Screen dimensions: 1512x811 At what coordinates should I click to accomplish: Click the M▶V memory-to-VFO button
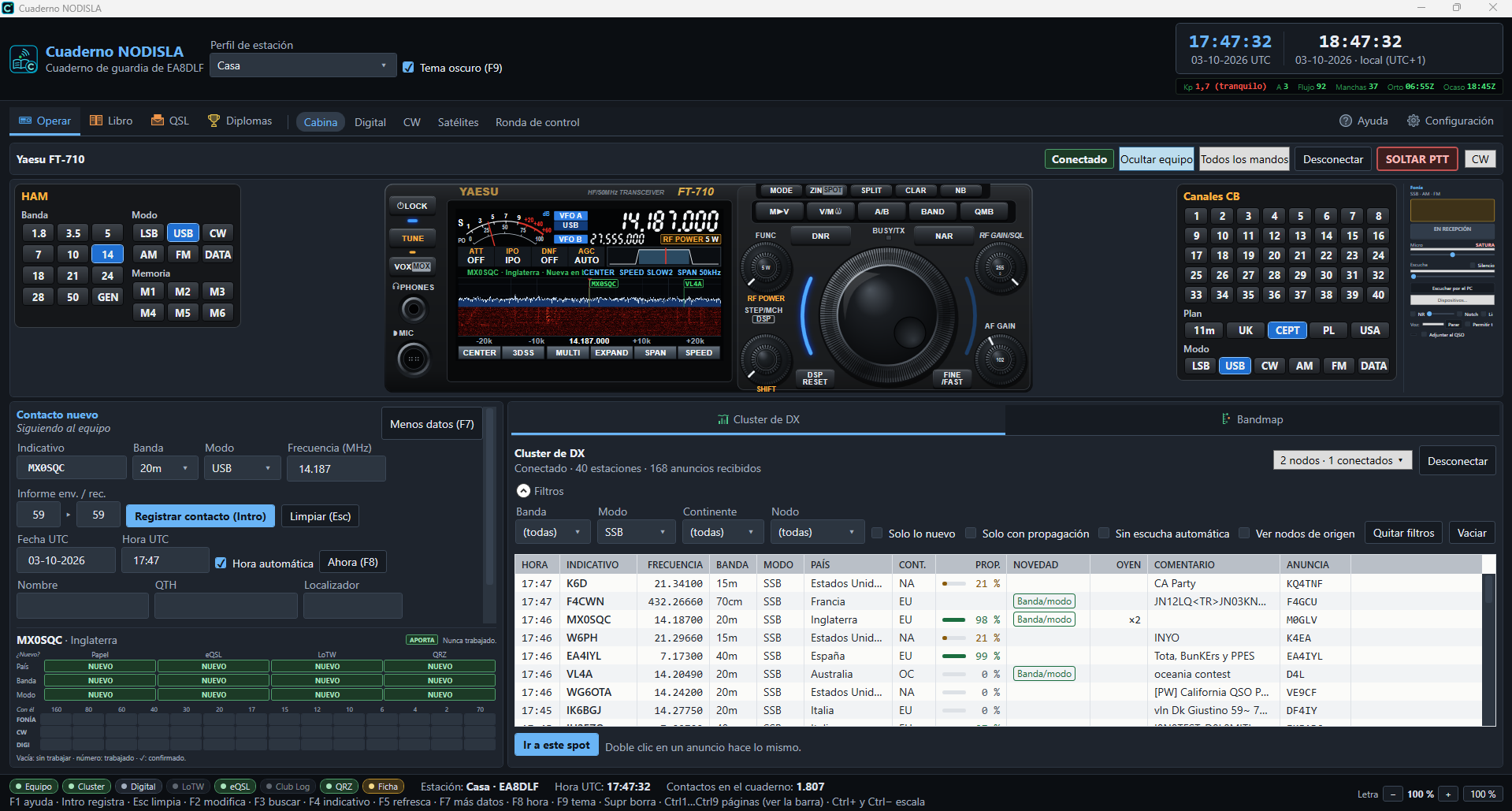[779, 211]
